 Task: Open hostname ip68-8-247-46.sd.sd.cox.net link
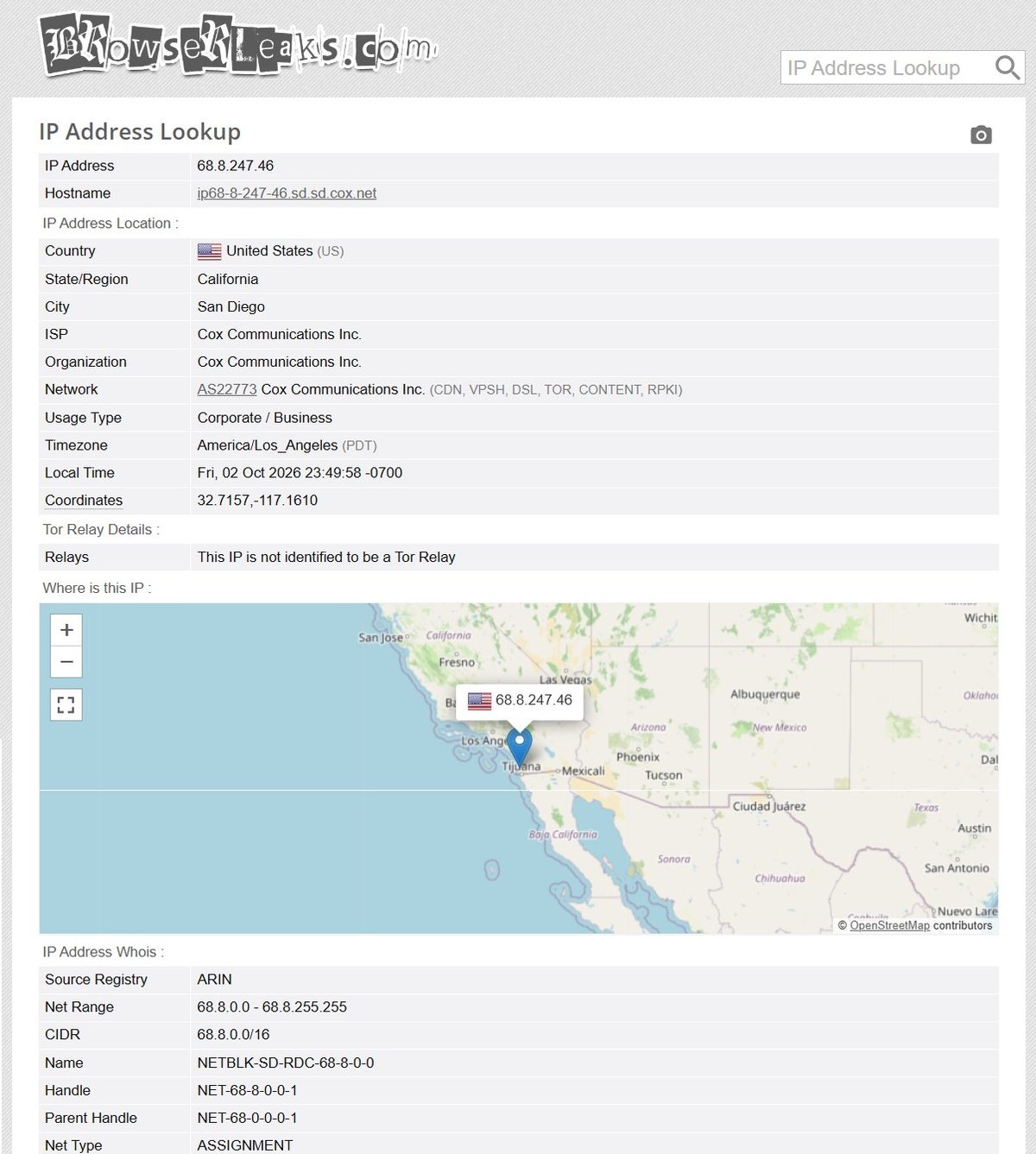click(x=287, y=193)
